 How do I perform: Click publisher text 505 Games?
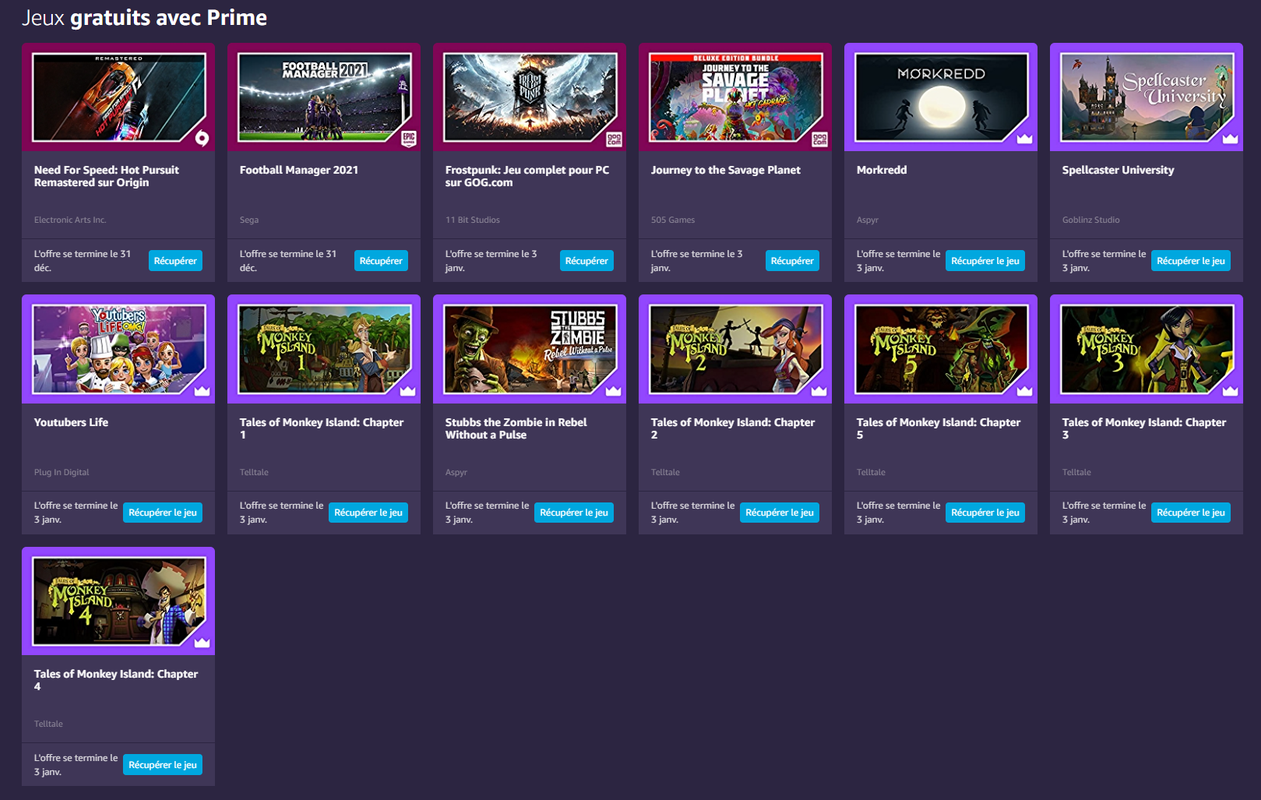(x=673, y=220)
